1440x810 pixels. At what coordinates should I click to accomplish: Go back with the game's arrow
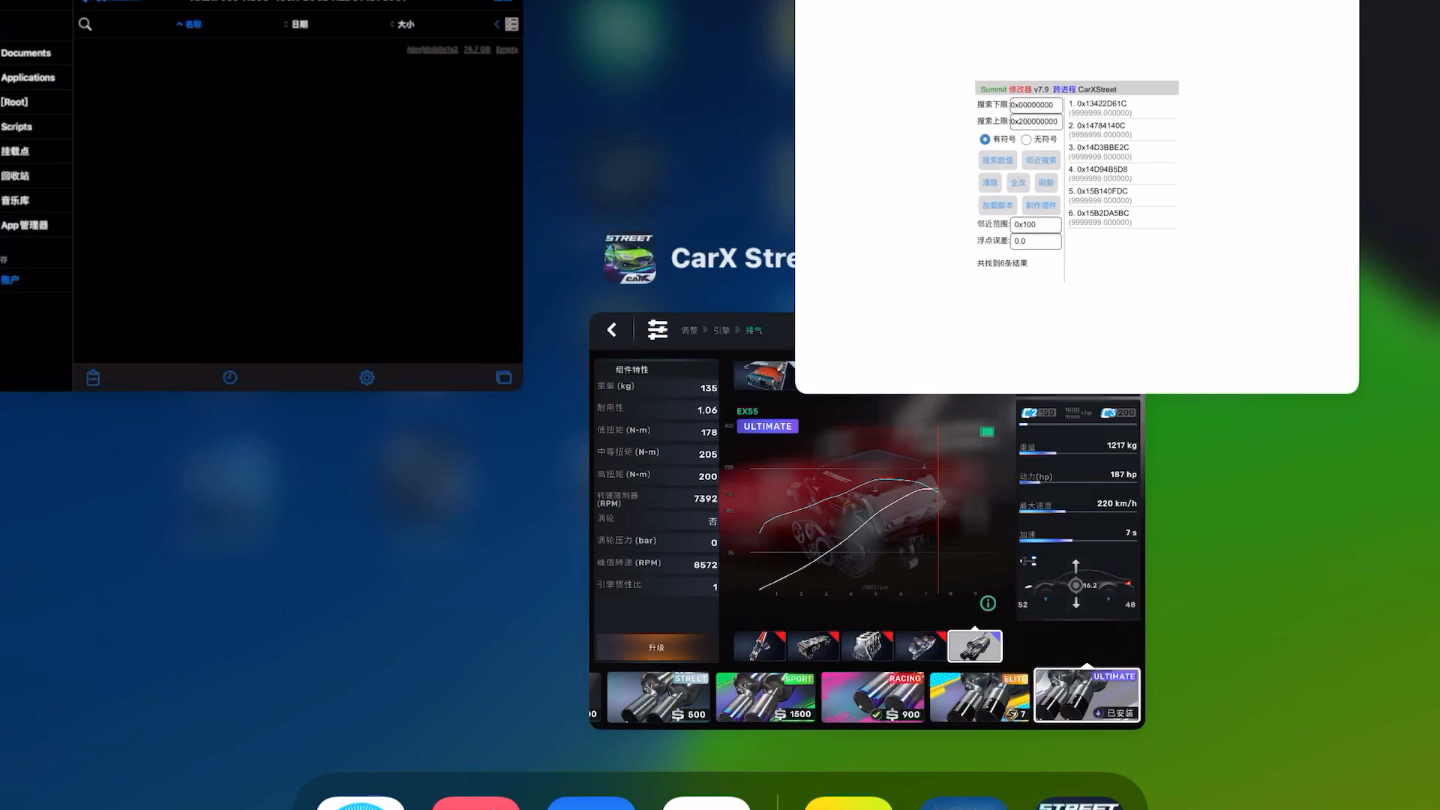click(612, 329)
